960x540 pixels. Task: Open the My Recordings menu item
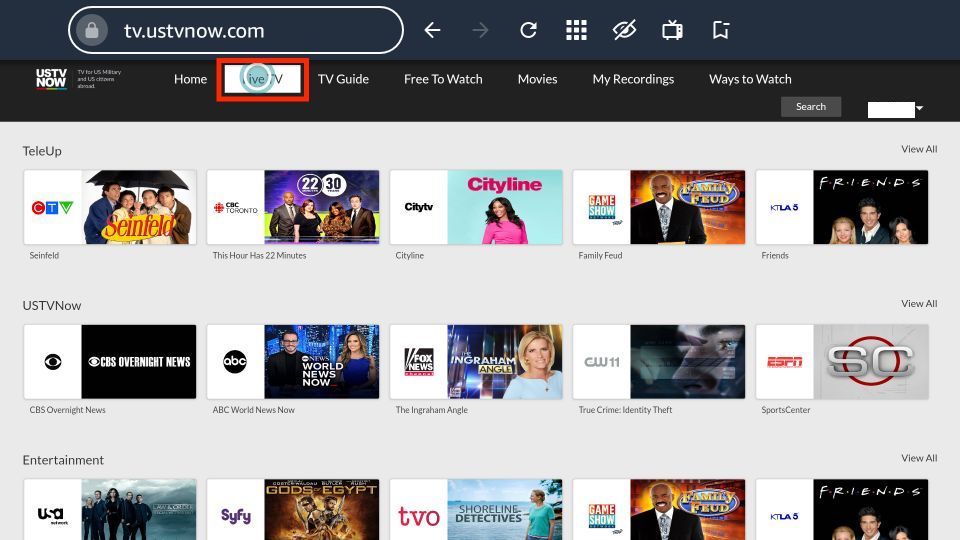633,79
